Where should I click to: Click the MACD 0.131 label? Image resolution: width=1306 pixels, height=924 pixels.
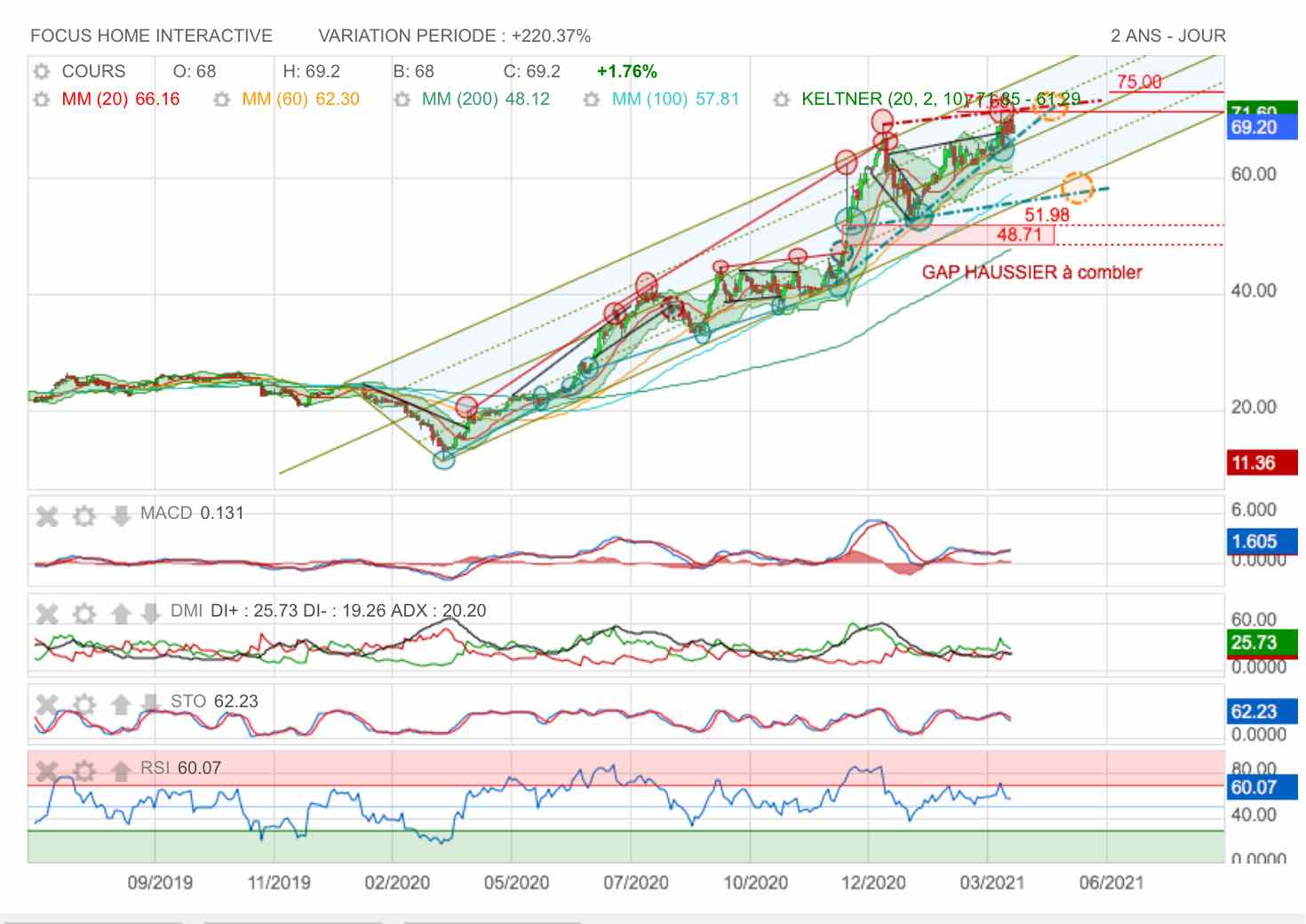tap(192, 514)
